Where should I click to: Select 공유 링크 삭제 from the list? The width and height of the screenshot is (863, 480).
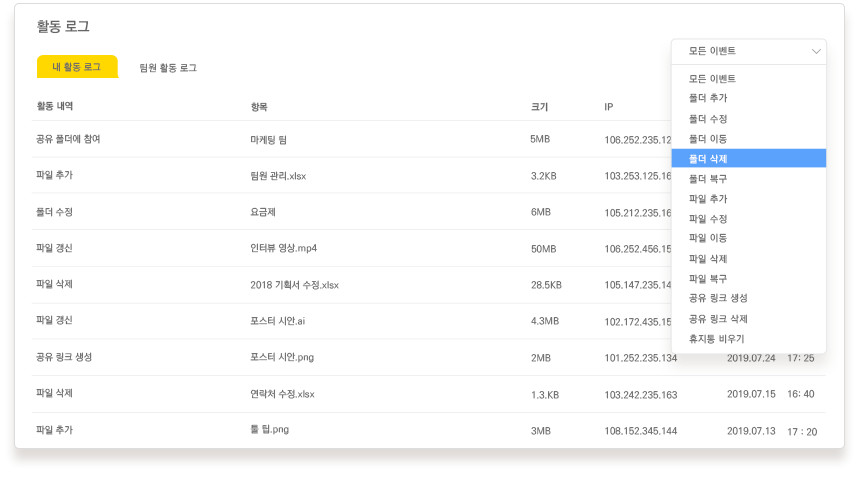tap(718, 318)
